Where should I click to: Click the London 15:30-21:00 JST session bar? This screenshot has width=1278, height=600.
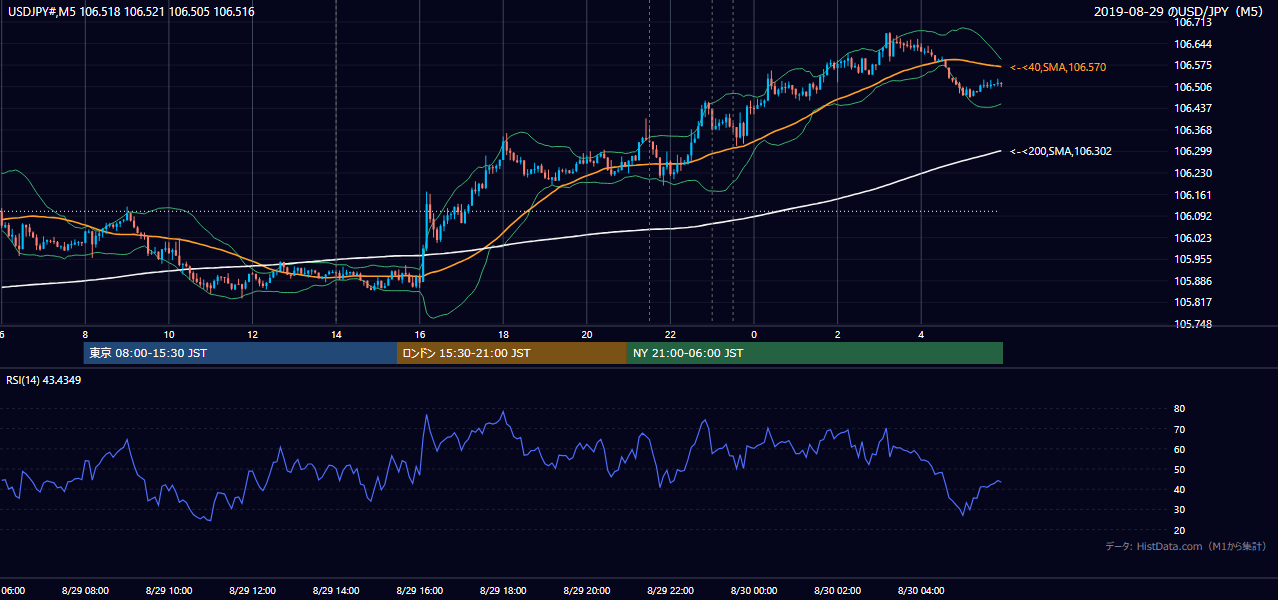tap(512, 353)
